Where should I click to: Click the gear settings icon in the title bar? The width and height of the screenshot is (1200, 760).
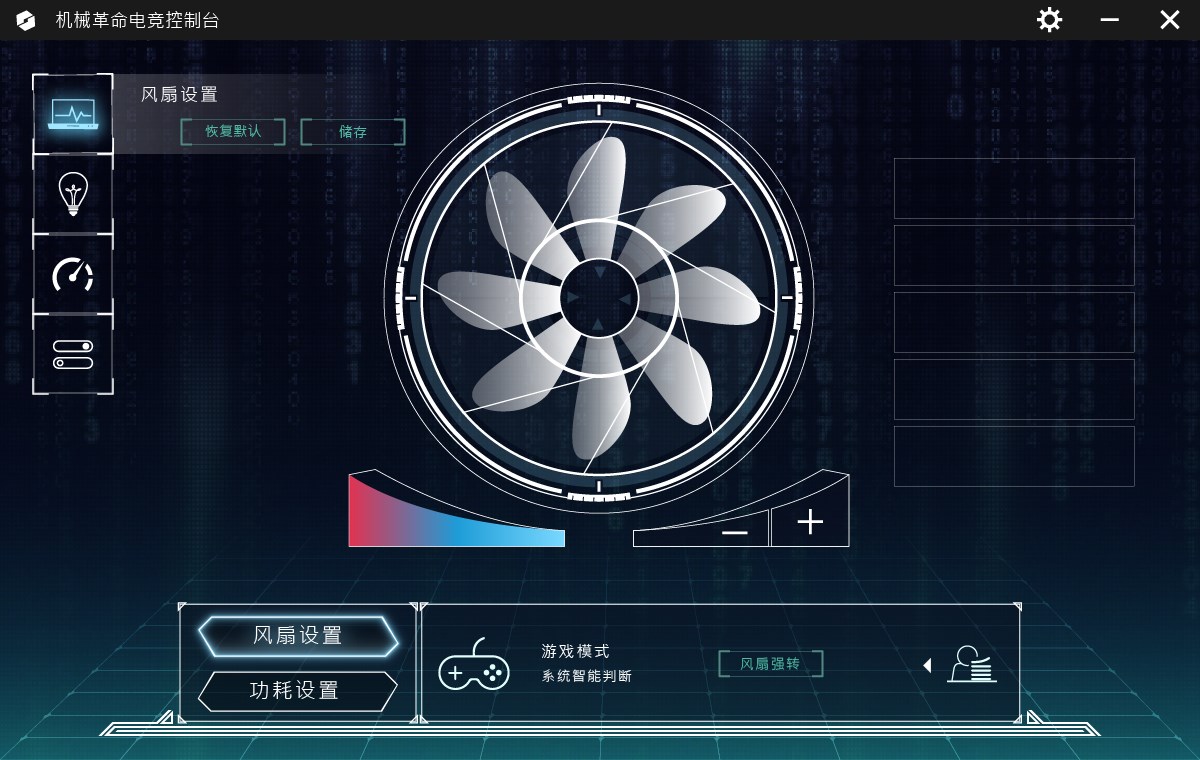[x=1049, y=20]
